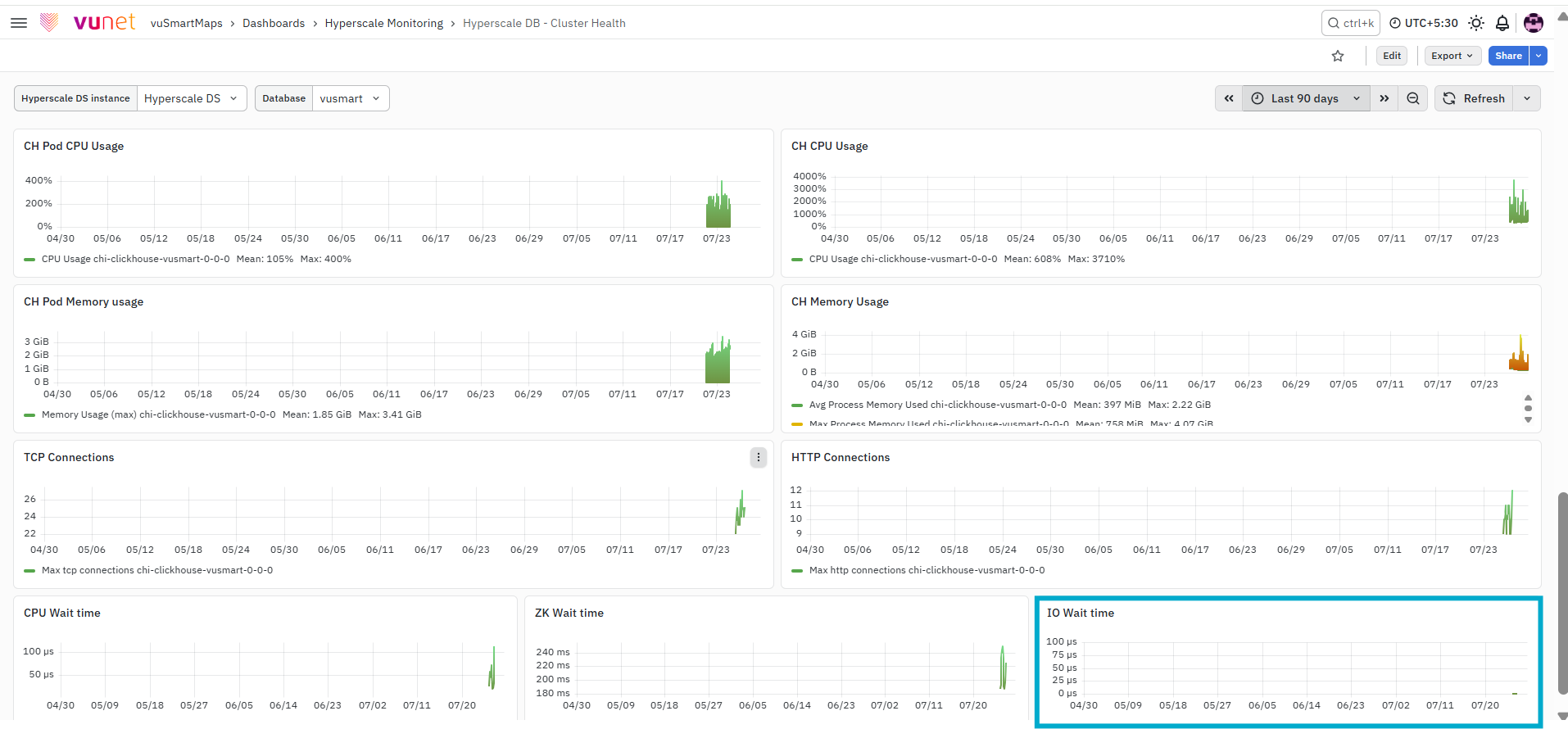Expand the Refresh interval dropdown arrow
The height and width of the screenshot is (729, 1568).
click(x=1527, y=98)
